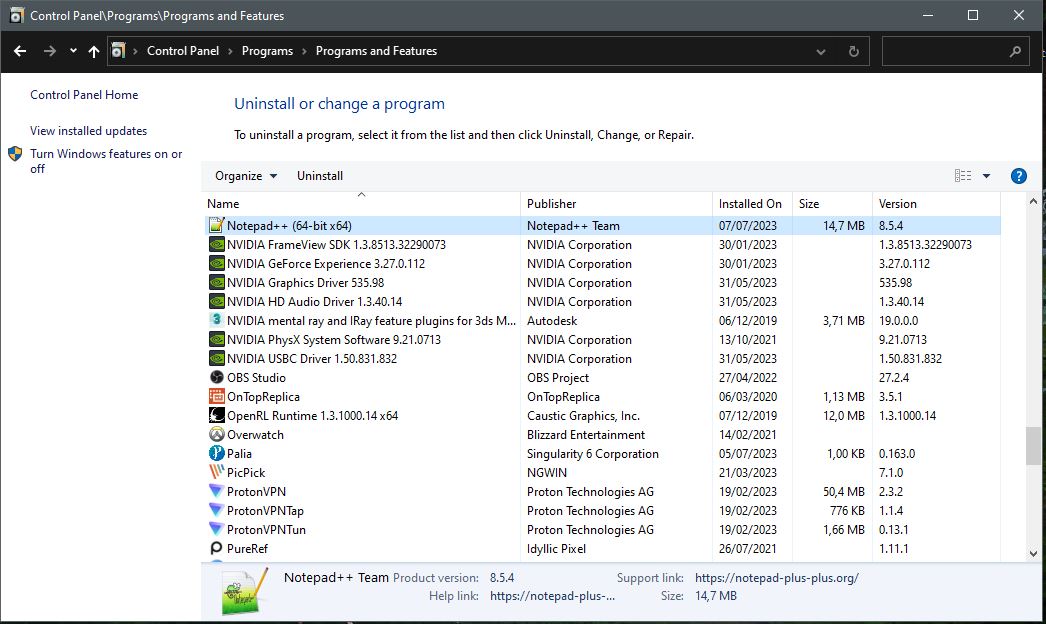Image resolution: width=1046 pixels, height=624 pixels.
Task: Select 'Caustic Graphics, Inc.' publisher cell
Action: (583, 416)
